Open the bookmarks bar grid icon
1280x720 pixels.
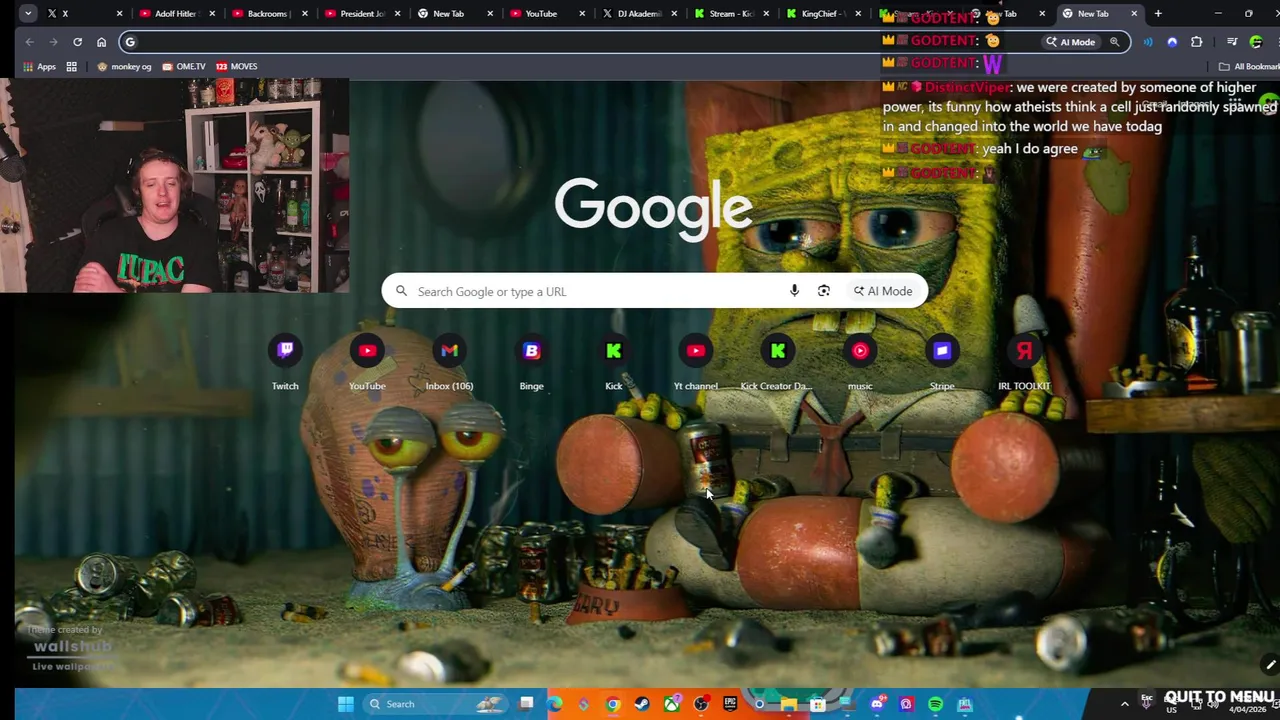[x=71, y=66]
